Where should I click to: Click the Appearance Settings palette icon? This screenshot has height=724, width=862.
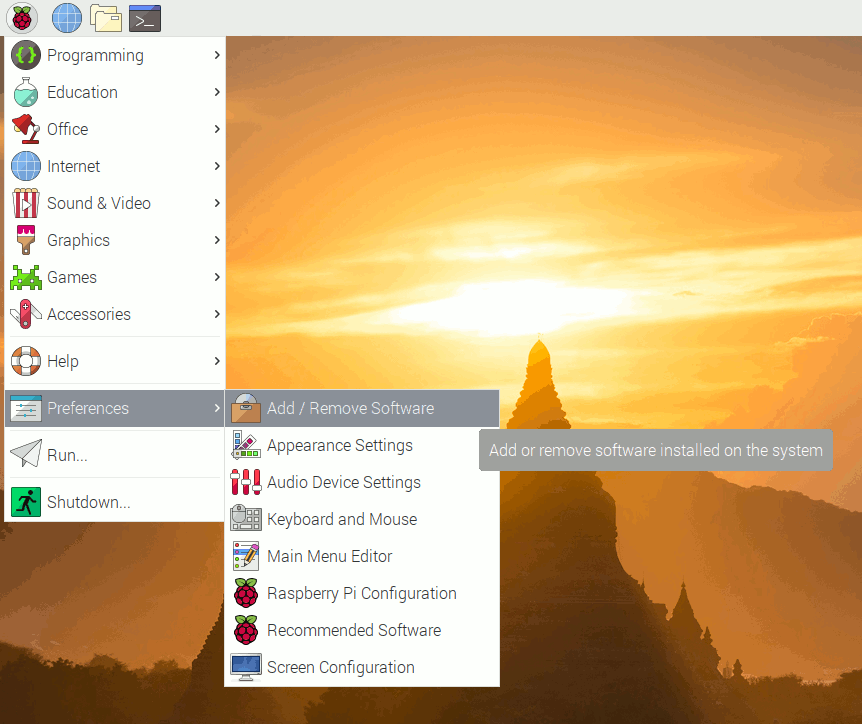[246, 445]
